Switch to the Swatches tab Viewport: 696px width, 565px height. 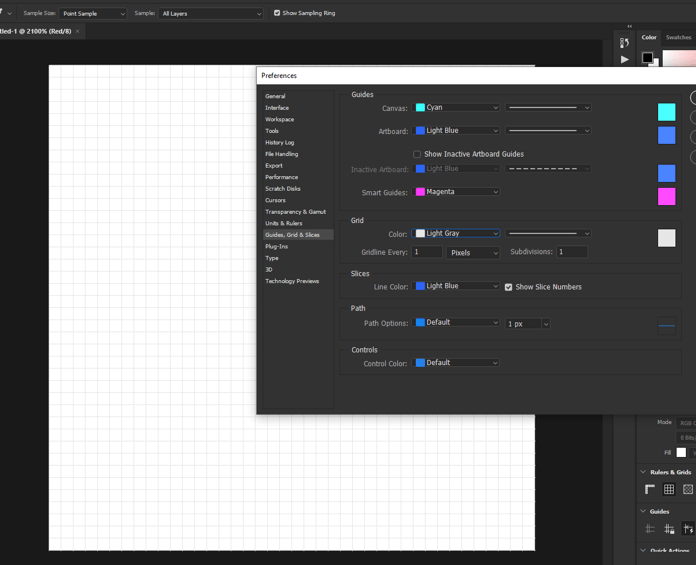pos(678,37)
